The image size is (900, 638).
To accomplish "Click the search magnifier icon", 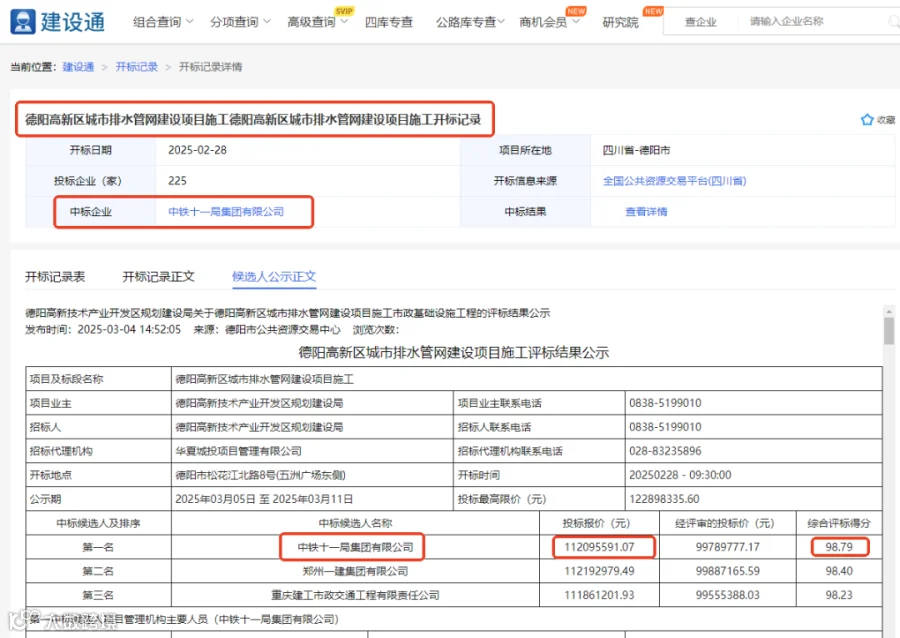I will pos(894,22).
